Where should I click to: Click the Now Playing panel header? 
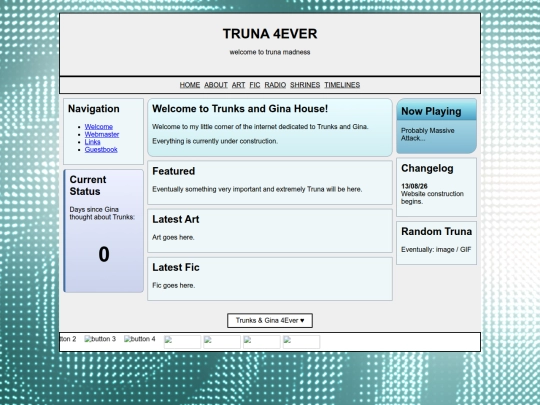pos(437,110)
